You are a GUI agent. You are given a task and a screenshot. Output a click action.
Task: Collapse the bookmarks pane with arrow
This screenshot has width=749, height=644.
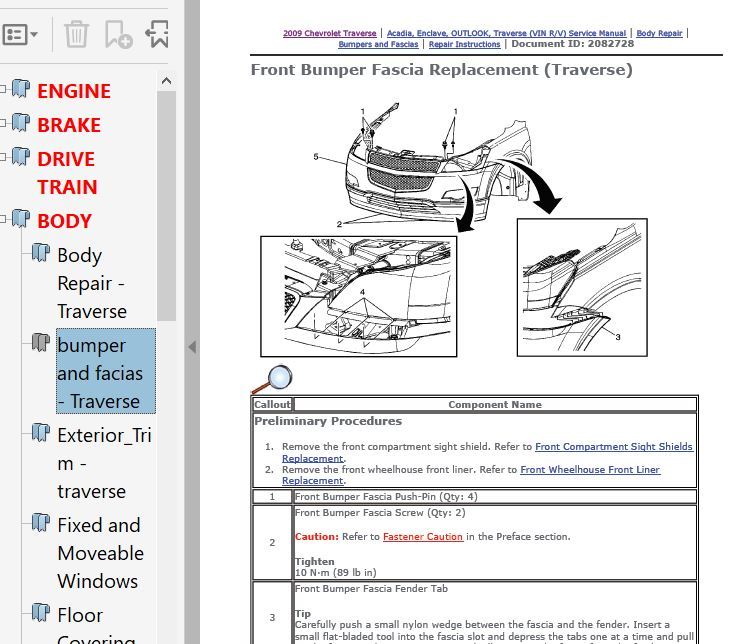point(192,347)
